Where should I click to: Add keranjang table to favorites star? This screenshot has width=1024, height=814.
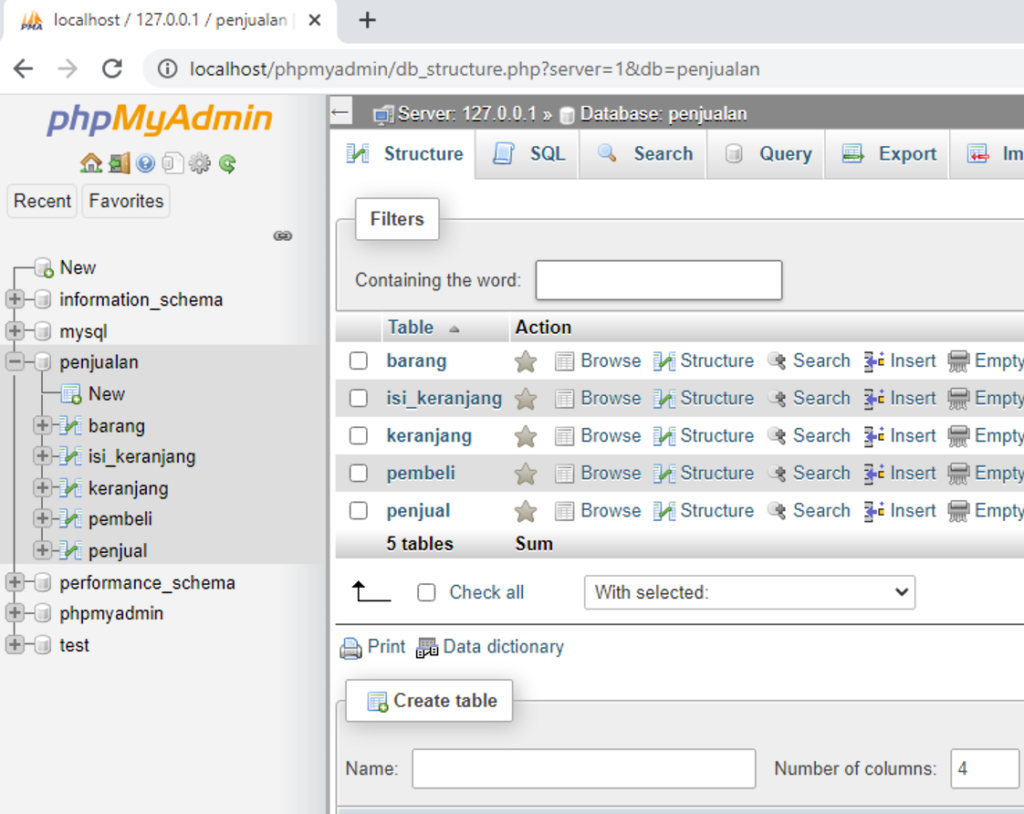tap(526, 436)
